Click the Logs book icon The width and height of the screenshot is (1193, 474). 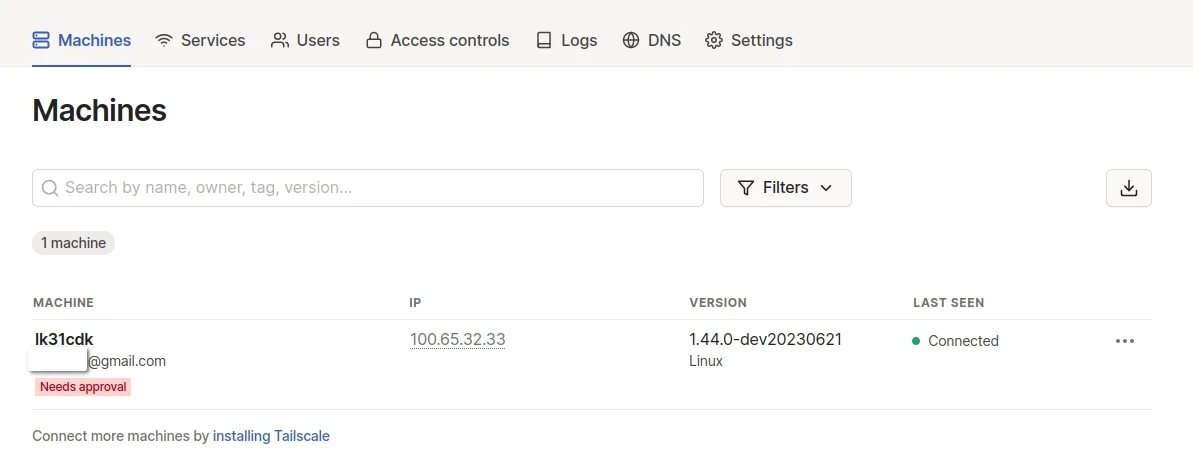[544, 40]
